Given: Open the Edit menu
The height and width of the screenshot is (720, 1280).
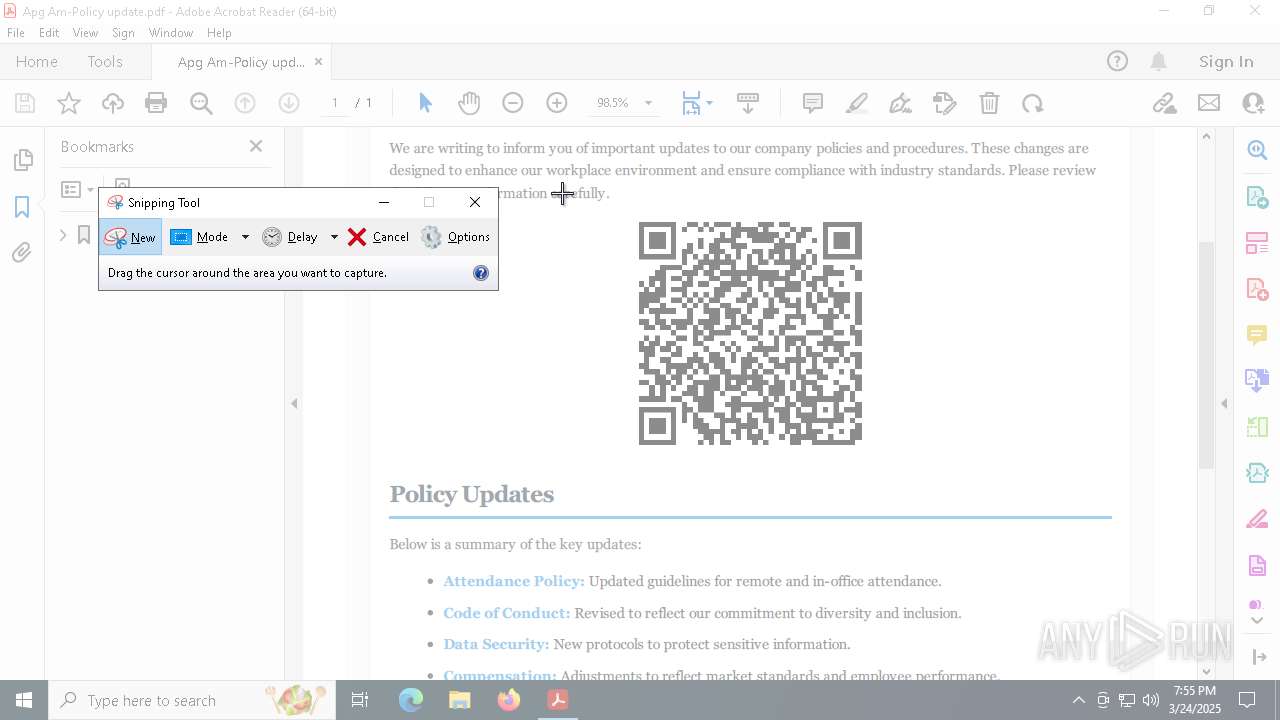Looking at the screenshot, I should [49, 33].
